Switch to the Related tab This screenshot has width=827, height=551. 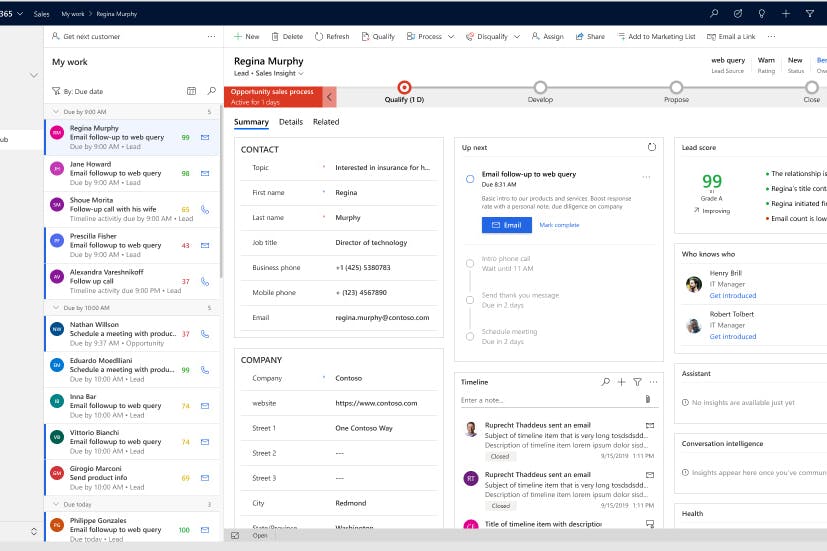(326, 122)
